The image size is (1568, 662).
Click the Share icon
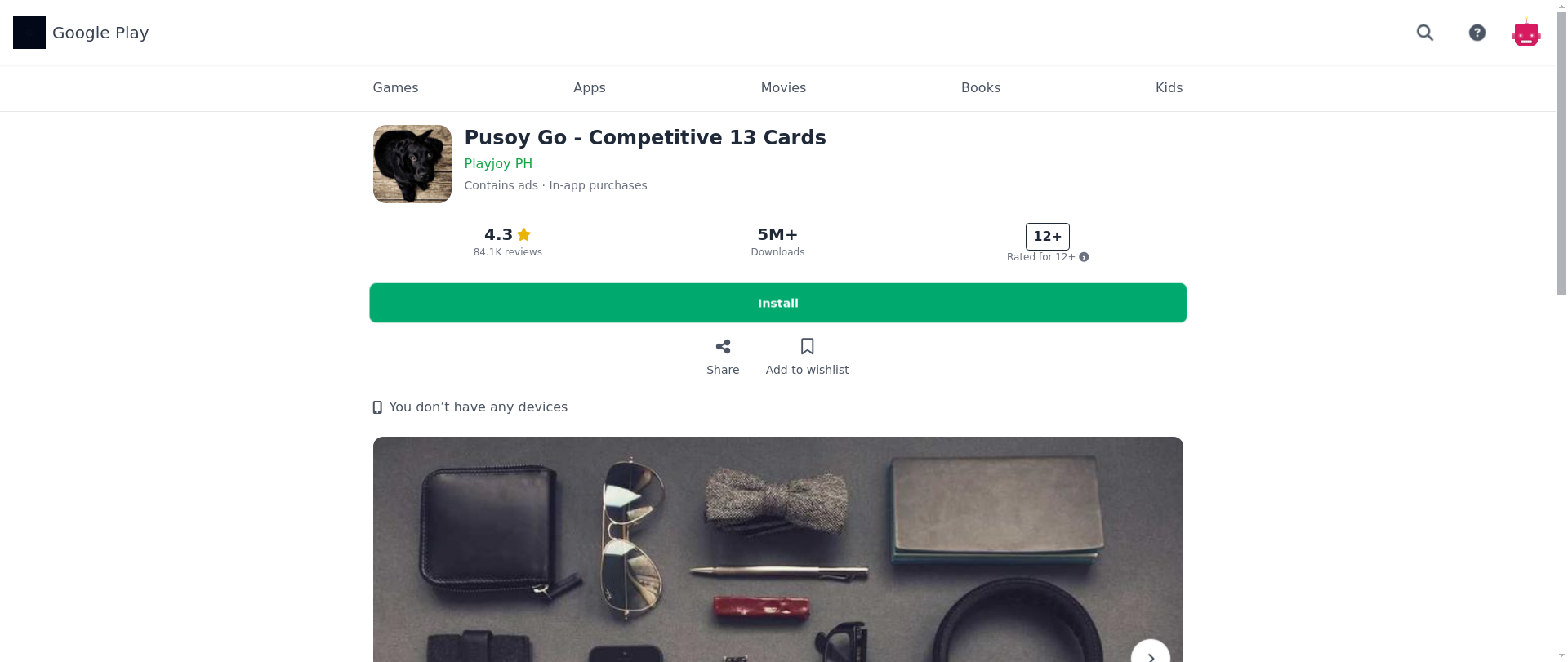[723, 347]
